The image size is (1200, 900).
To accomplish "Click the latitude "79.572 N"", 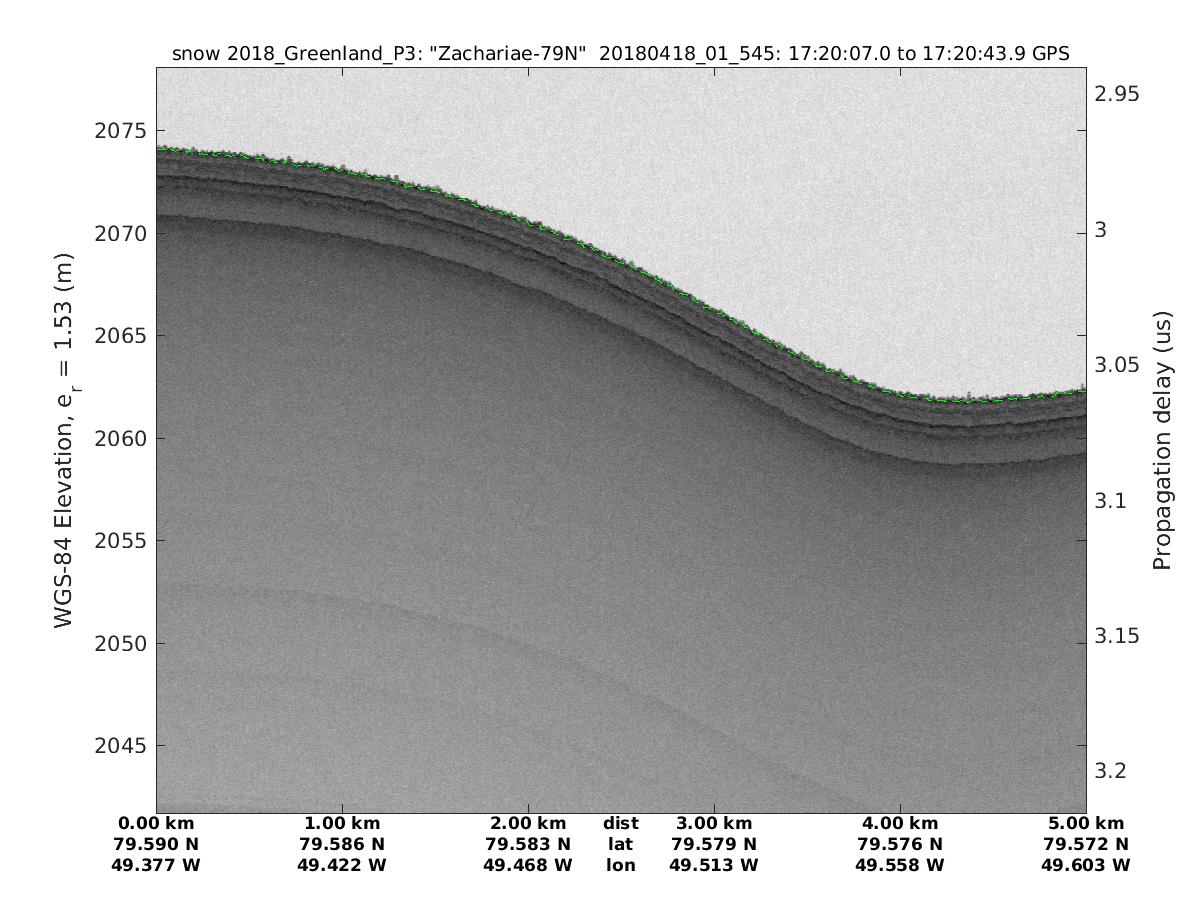I will (x=1087, y=844).
